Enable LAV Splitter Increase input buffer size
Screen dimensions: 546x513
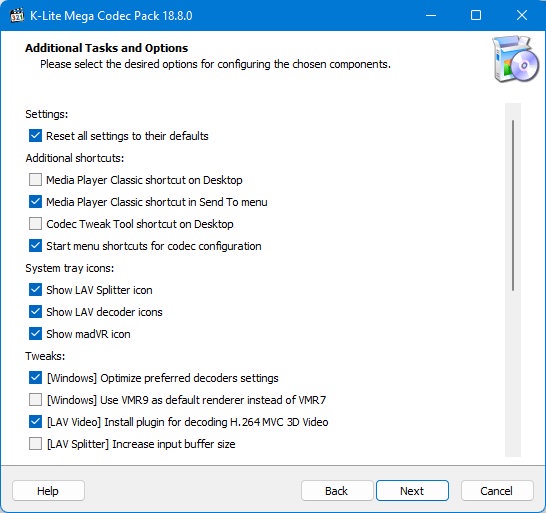(35, 443)
